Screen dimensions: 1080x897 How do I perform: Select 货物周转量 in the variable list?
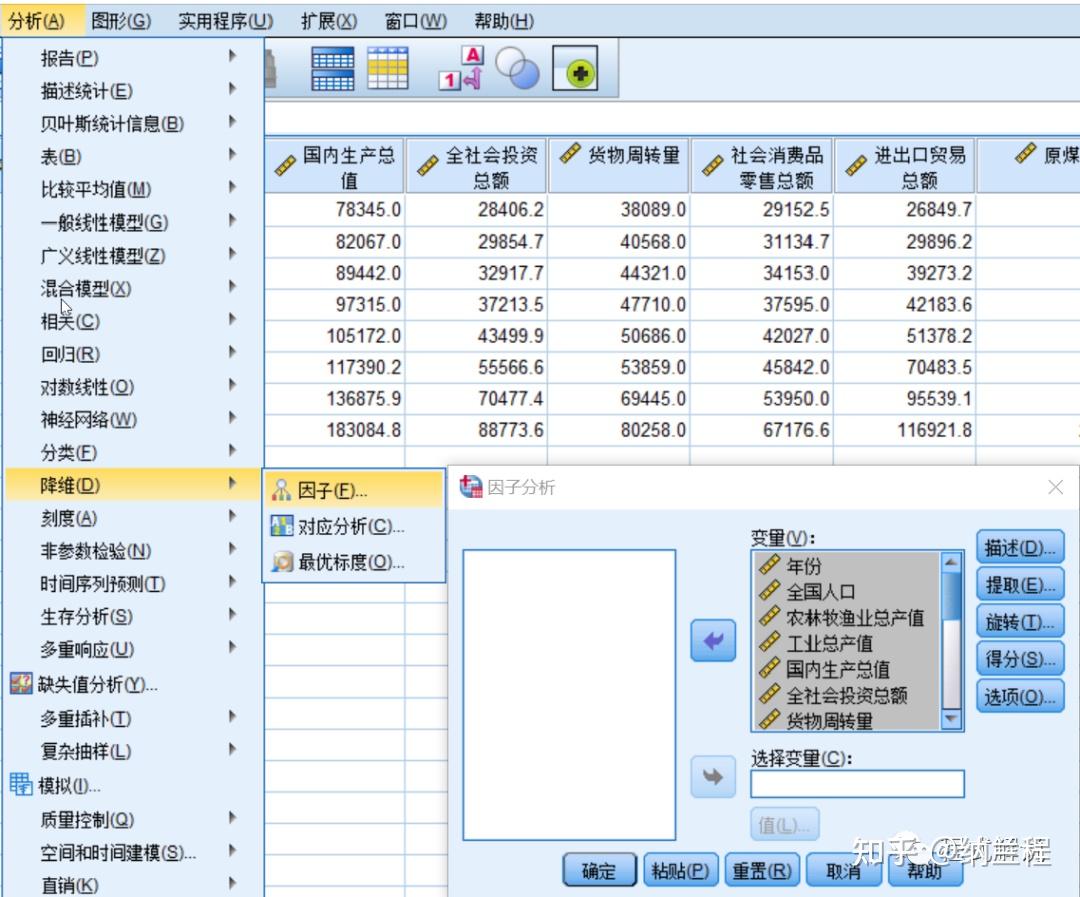tap(847, 721)
